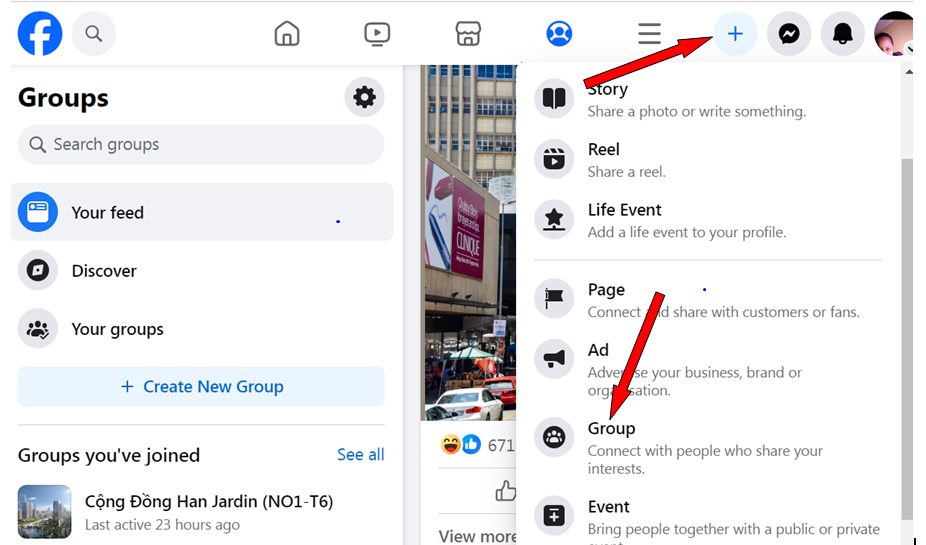Go to Home feed icon

click(x=287, y=34)
